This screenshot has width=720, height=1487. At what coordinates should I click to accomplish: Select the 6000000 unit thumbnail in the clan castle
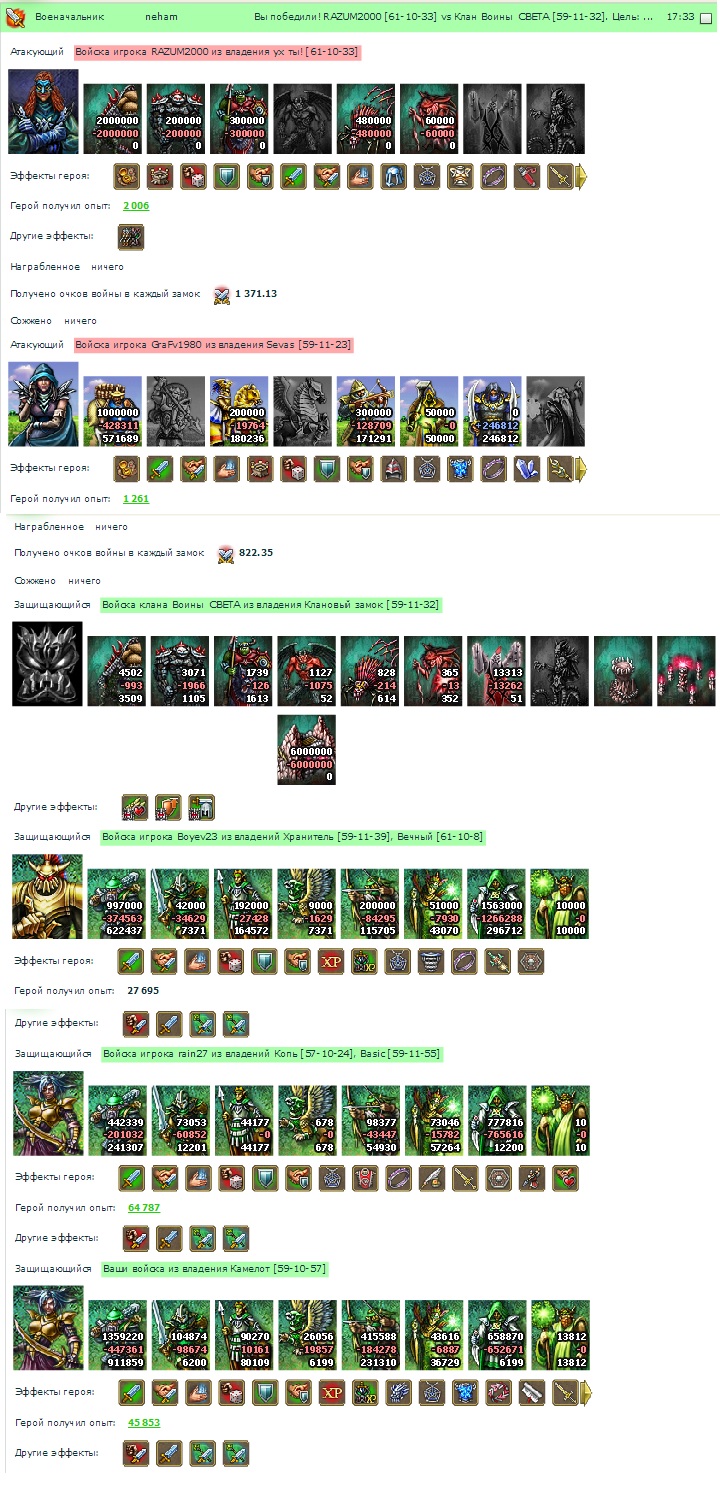coord(306,749)
